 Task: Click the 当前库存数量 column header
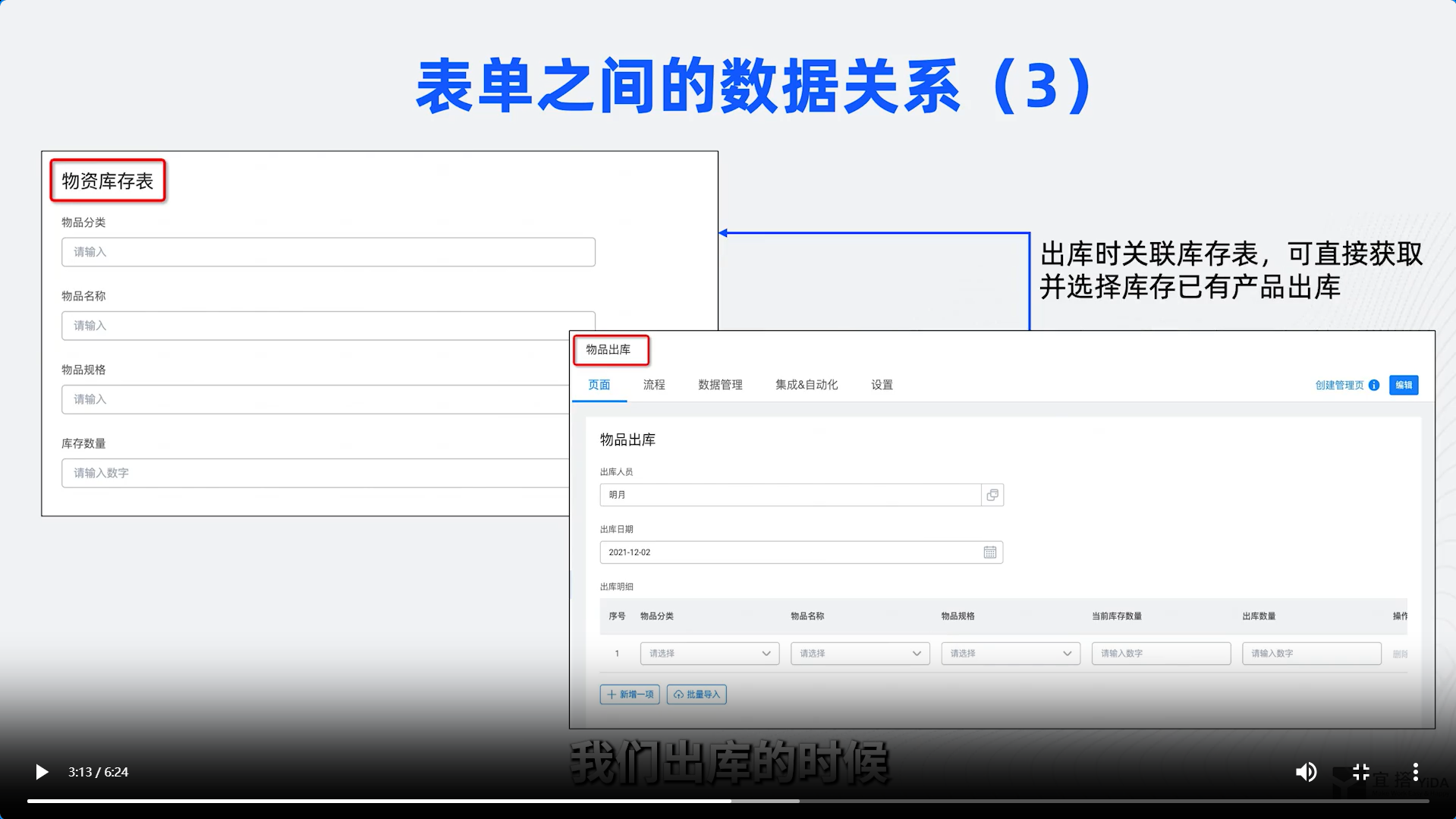click(x=1117, y=616)
